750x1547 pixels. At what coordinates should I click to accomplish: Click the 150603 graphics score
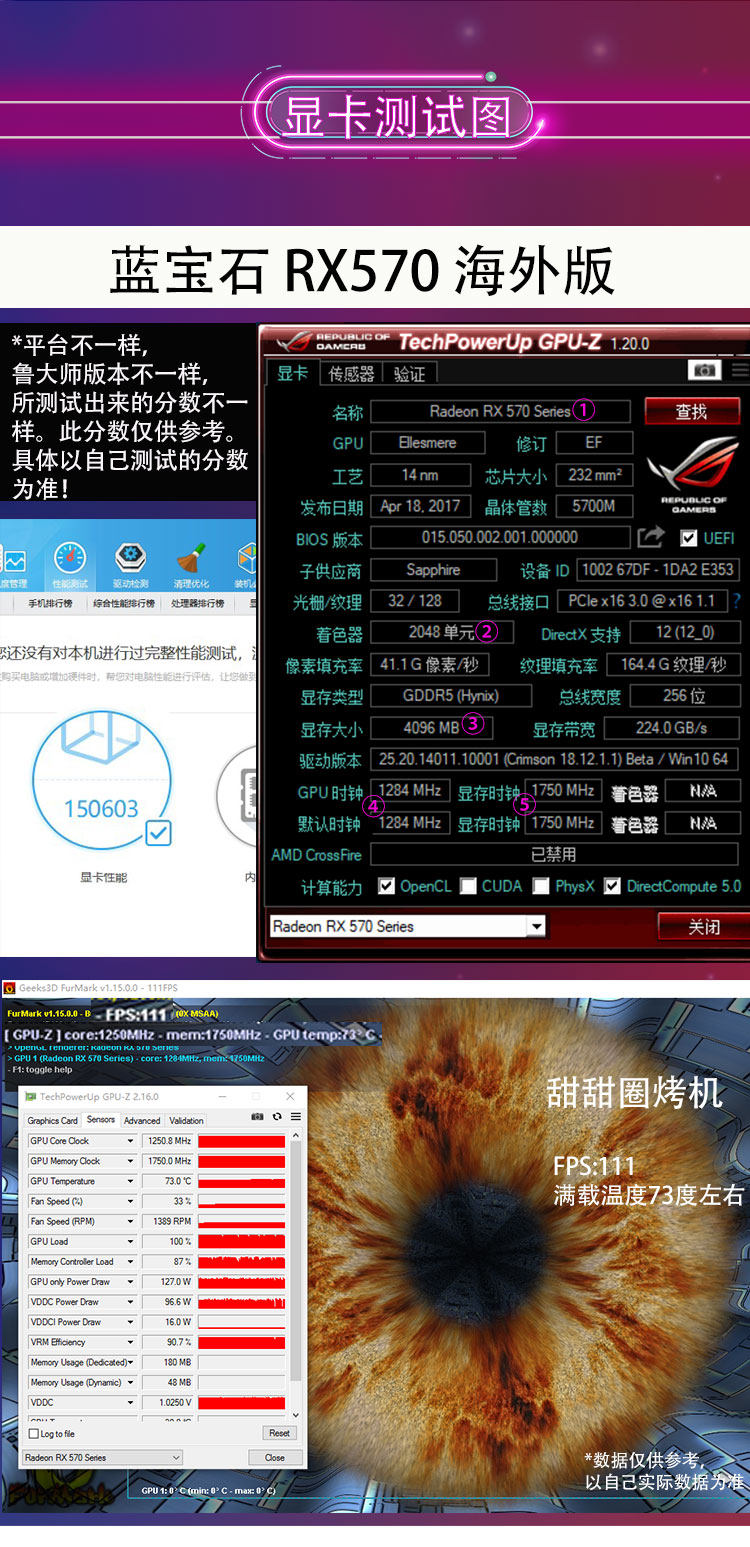101,808
